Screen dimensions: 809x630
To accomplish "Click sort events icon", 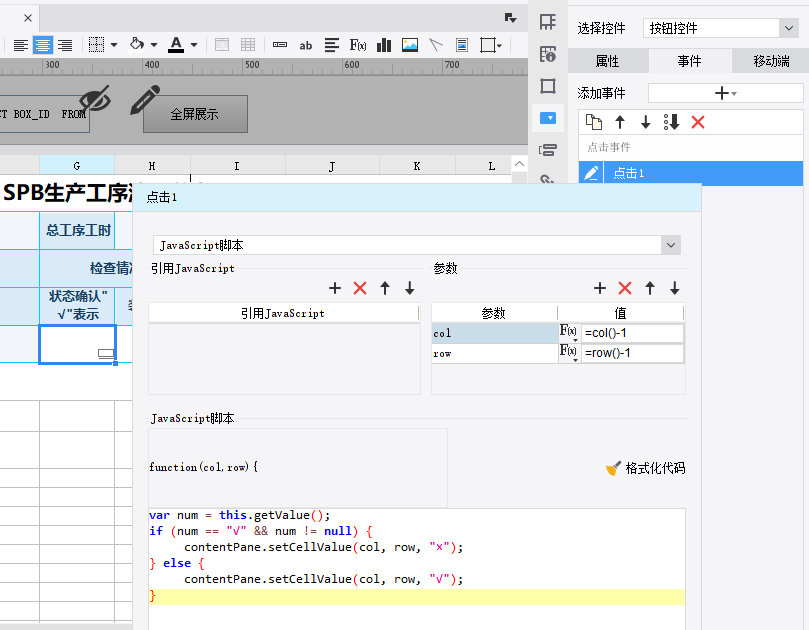I will pos(671,122).
